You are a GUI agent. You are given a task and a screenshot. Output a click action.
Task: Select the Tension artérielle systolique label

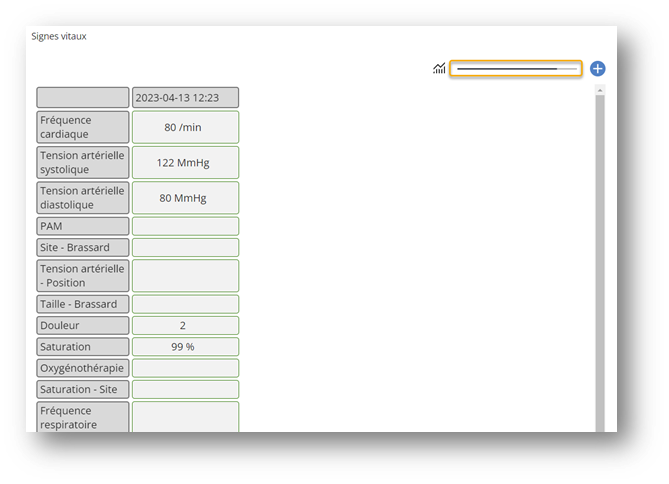(83, 162)
